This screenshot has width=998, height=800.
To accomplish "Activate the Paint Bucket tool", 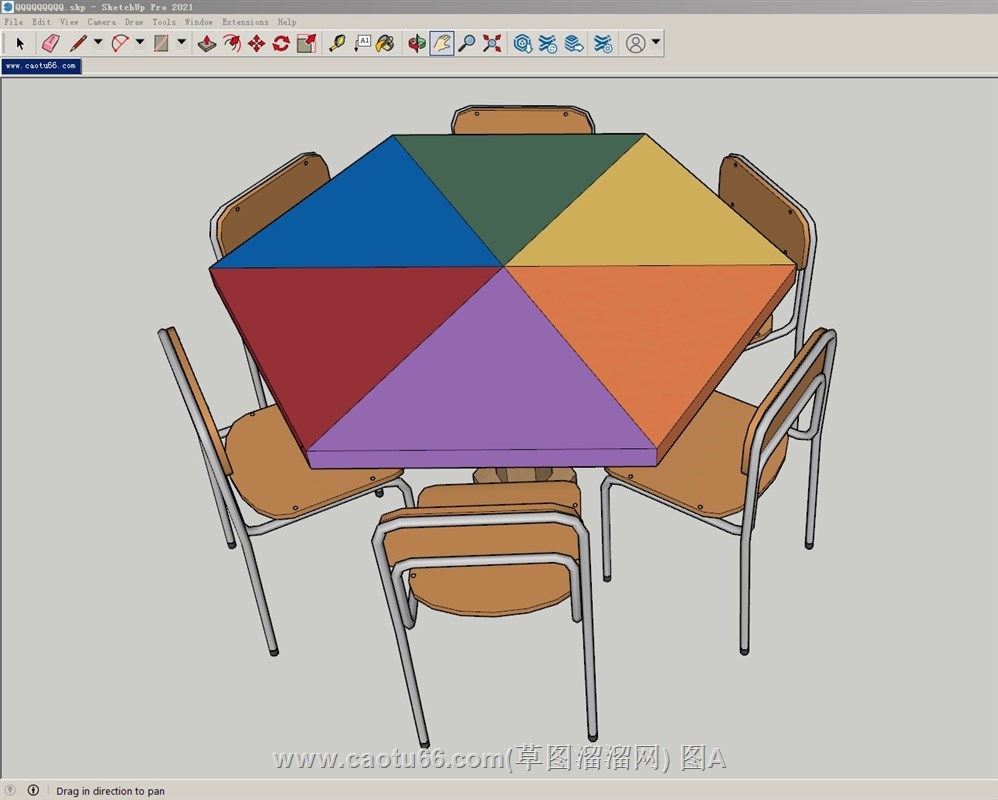I will coord(386,43).
